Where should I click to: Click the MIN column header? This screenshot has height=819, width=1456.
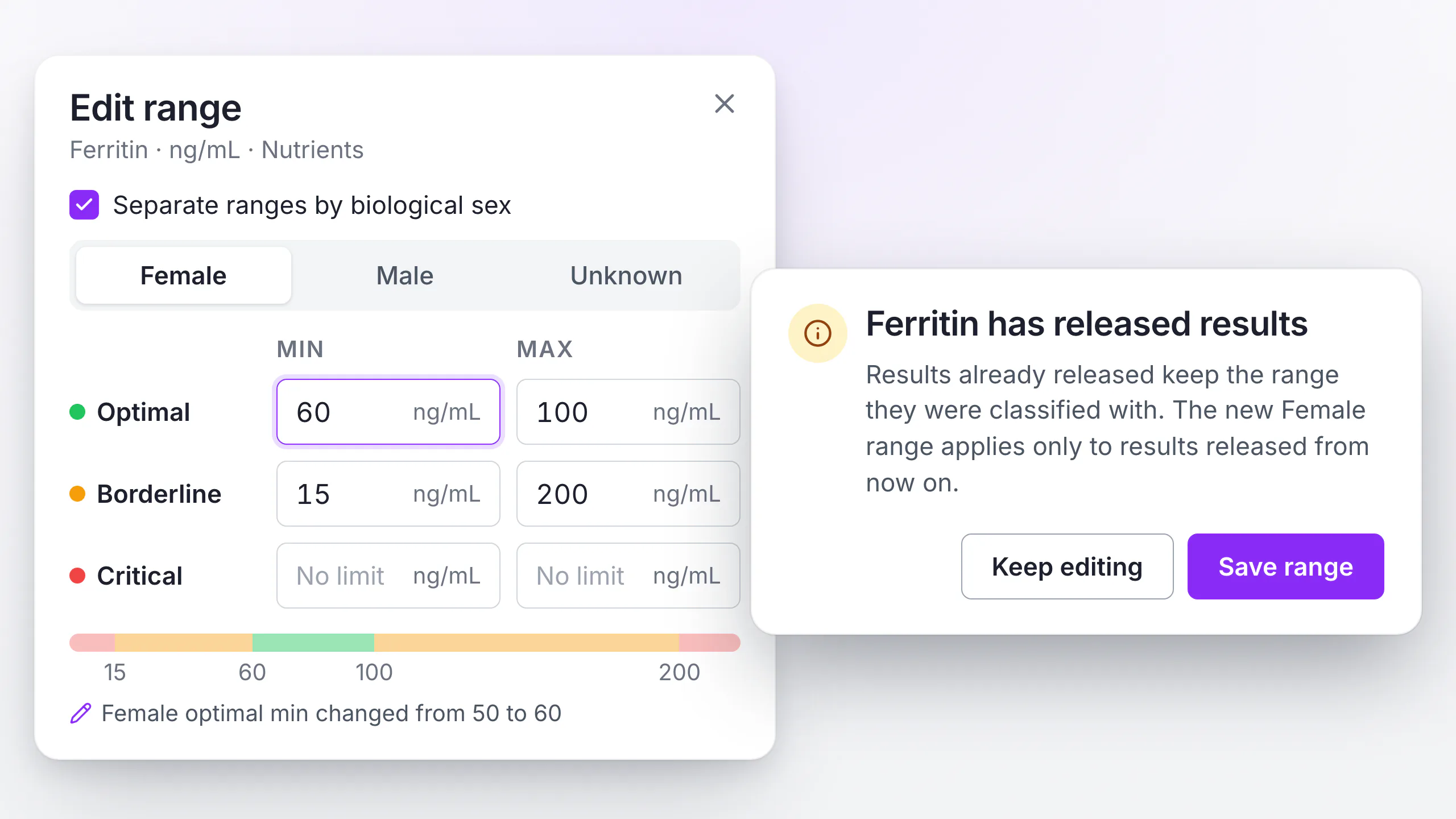(x=300, y=349)
